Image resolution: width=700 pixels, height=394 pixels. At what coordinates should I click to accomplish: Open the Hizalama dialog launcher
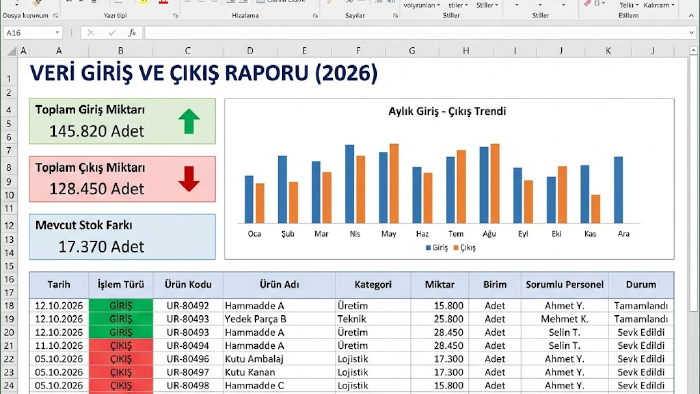point(315,15)
